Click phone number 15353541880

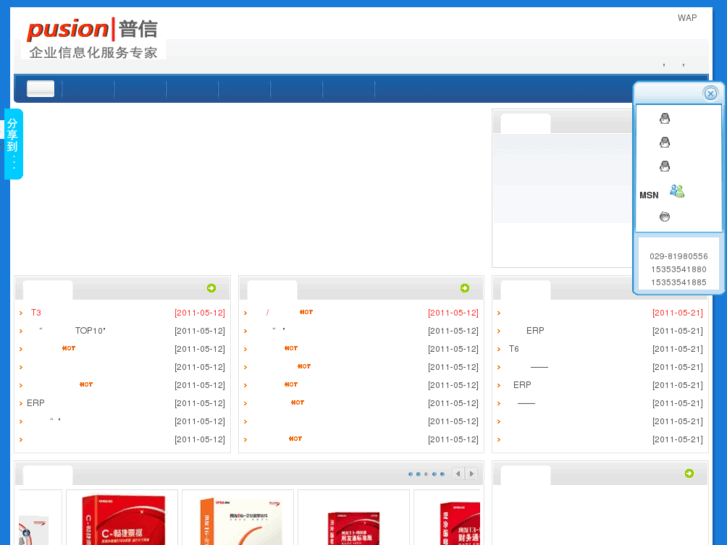pos(678,269)
